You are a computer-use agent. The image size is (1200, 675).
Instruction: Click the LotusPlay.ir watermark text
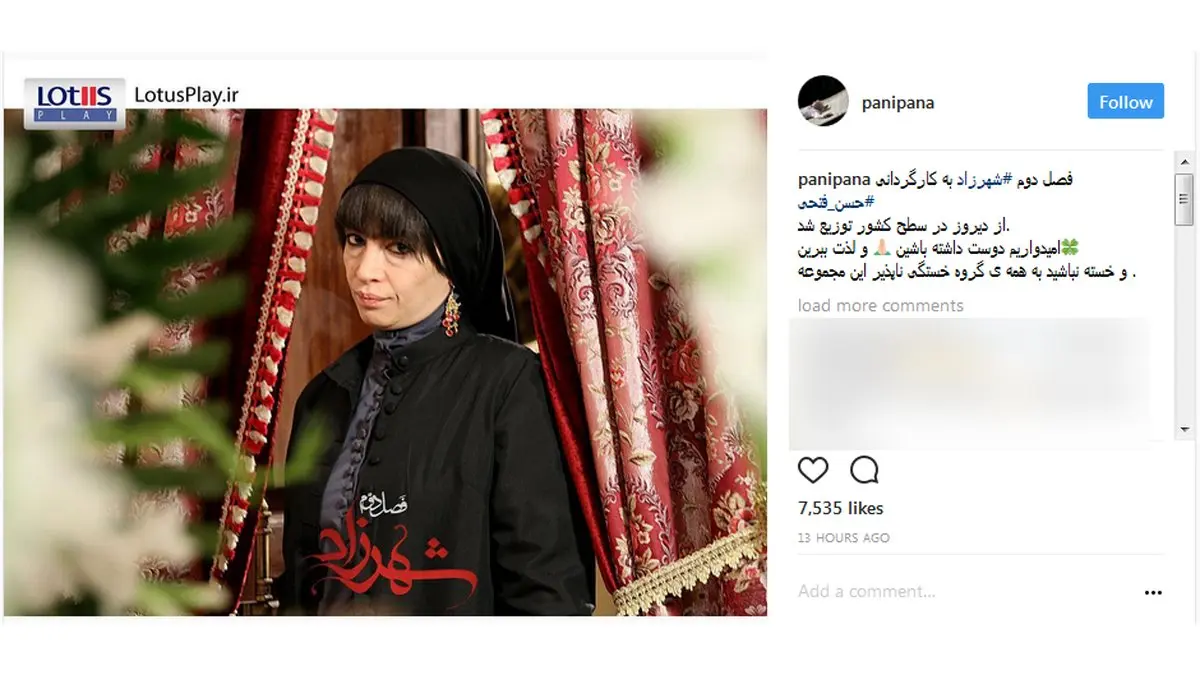187,95
